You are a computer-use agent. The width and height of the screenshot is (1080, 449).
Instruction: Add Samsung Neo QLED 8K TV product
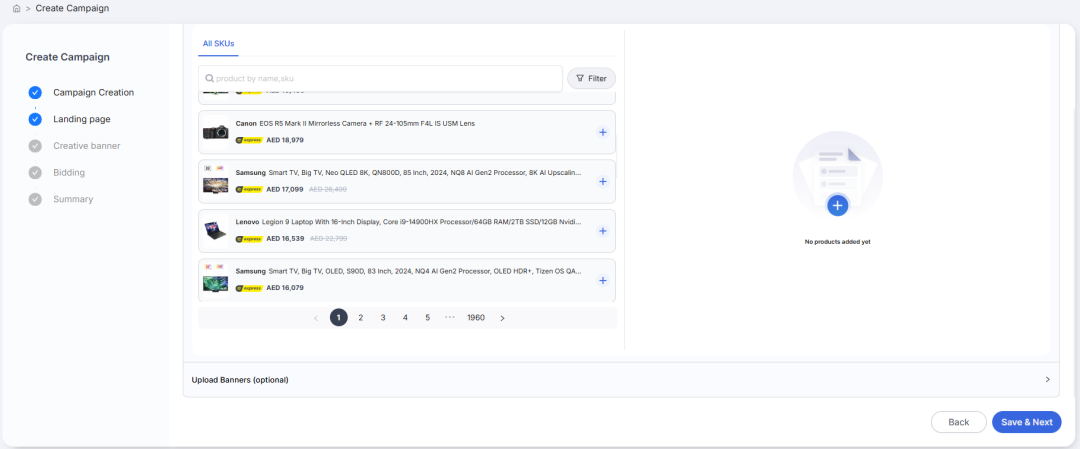pos(603,182)
